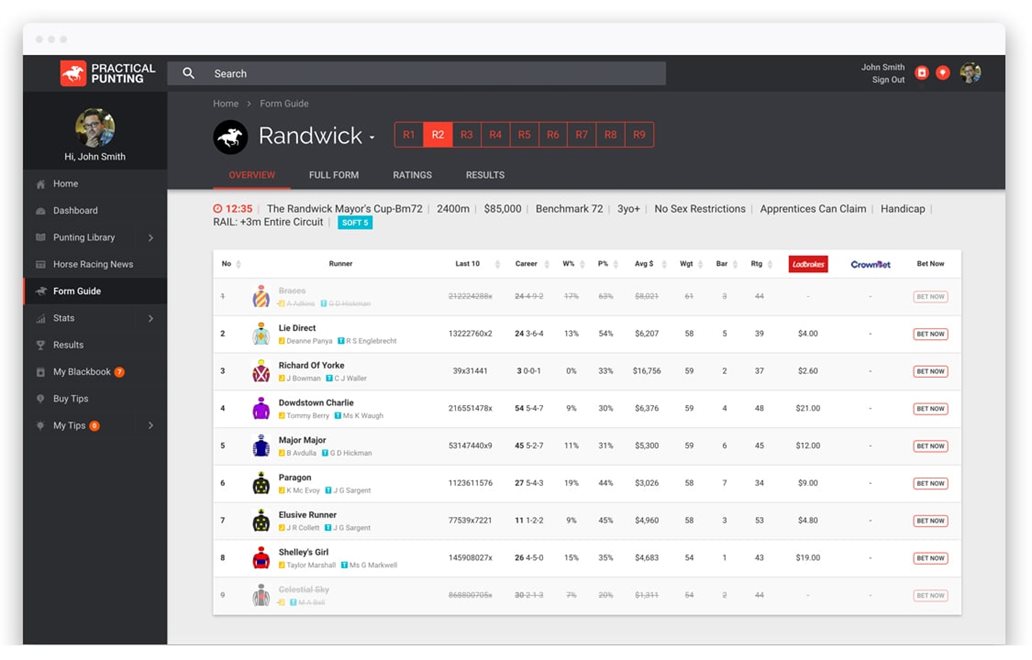Click Richard Of Yorke jockey silks icon
The image size is (1032, 660).
click(x=261, y=371)
